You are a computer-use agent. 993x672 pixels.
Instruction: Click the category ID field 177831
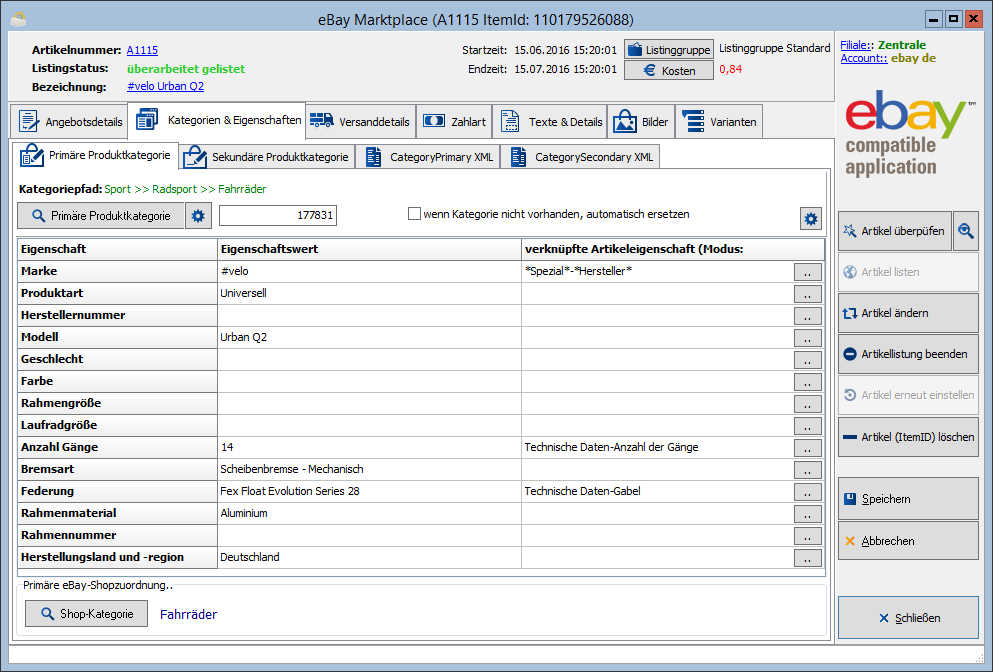[278, 215]
